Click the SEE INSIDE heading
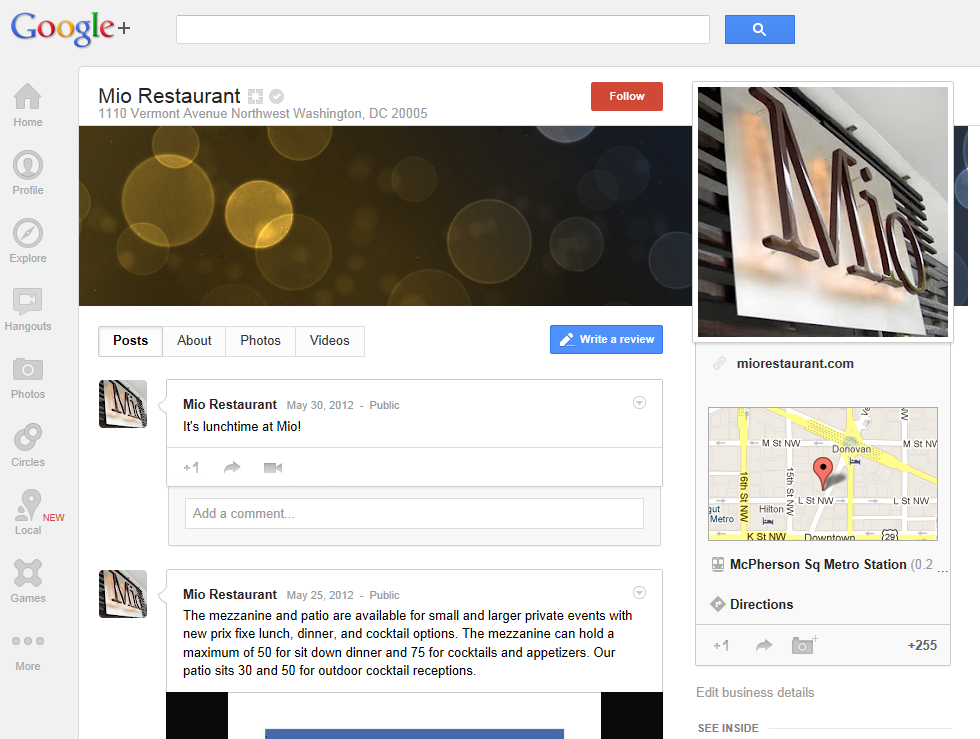 [x=728, y=728]
